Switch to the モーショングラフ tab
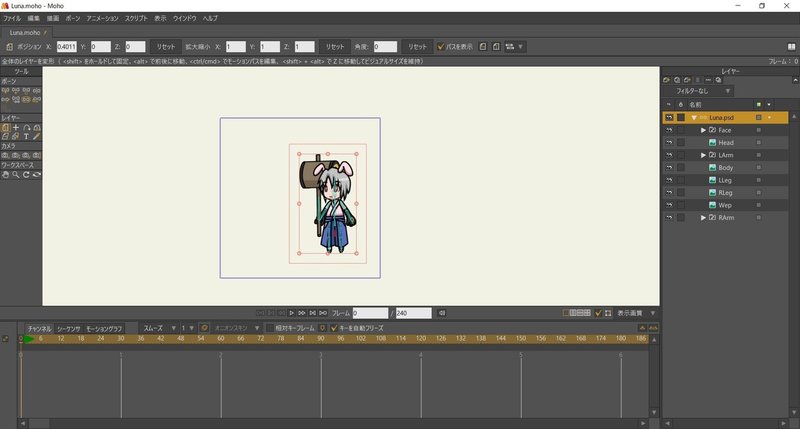This screenshot has height=429, width=800. (x=103, y=327)
